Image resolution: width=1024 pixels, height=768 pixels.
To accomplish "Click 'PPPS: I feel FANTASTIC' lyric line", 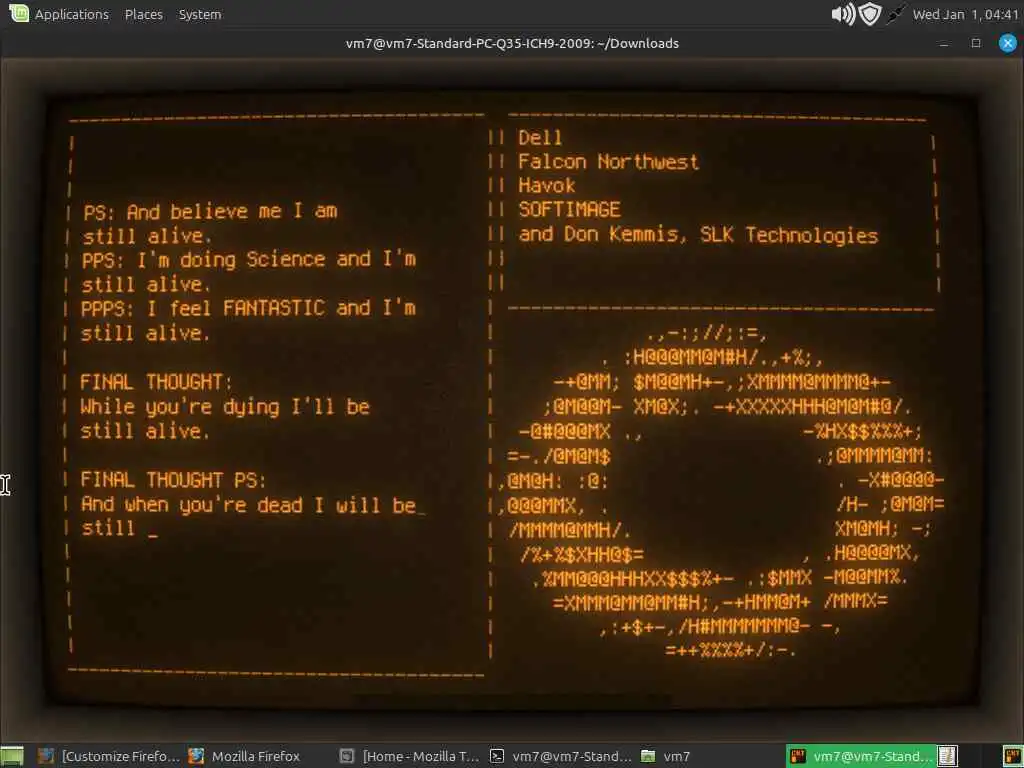I will click(248, 308).
